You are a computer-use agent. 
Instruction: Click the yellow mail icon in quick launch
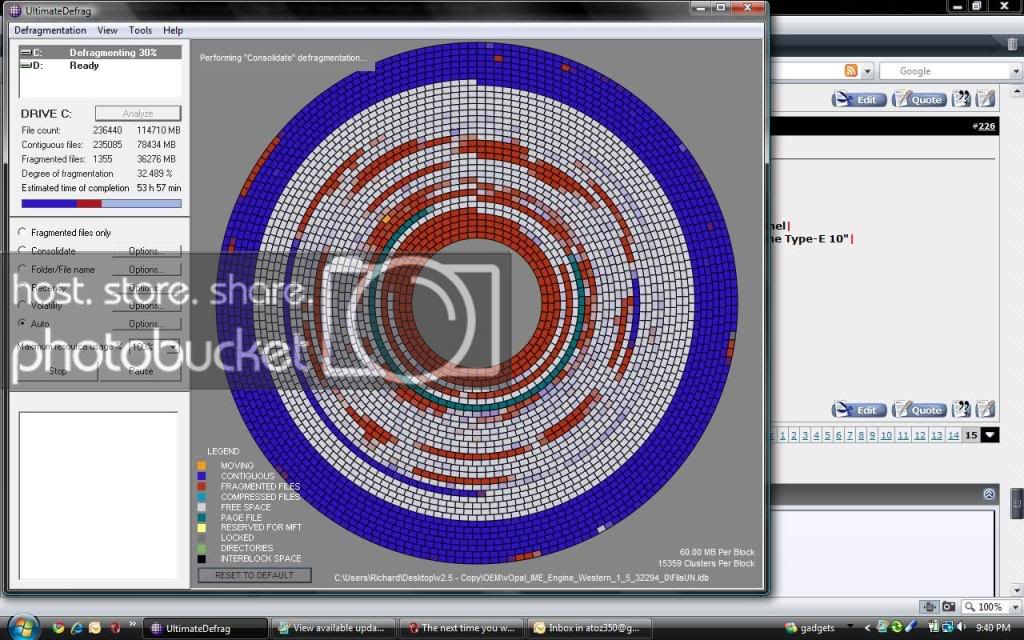pyautogui.click(x=95, y=628)
